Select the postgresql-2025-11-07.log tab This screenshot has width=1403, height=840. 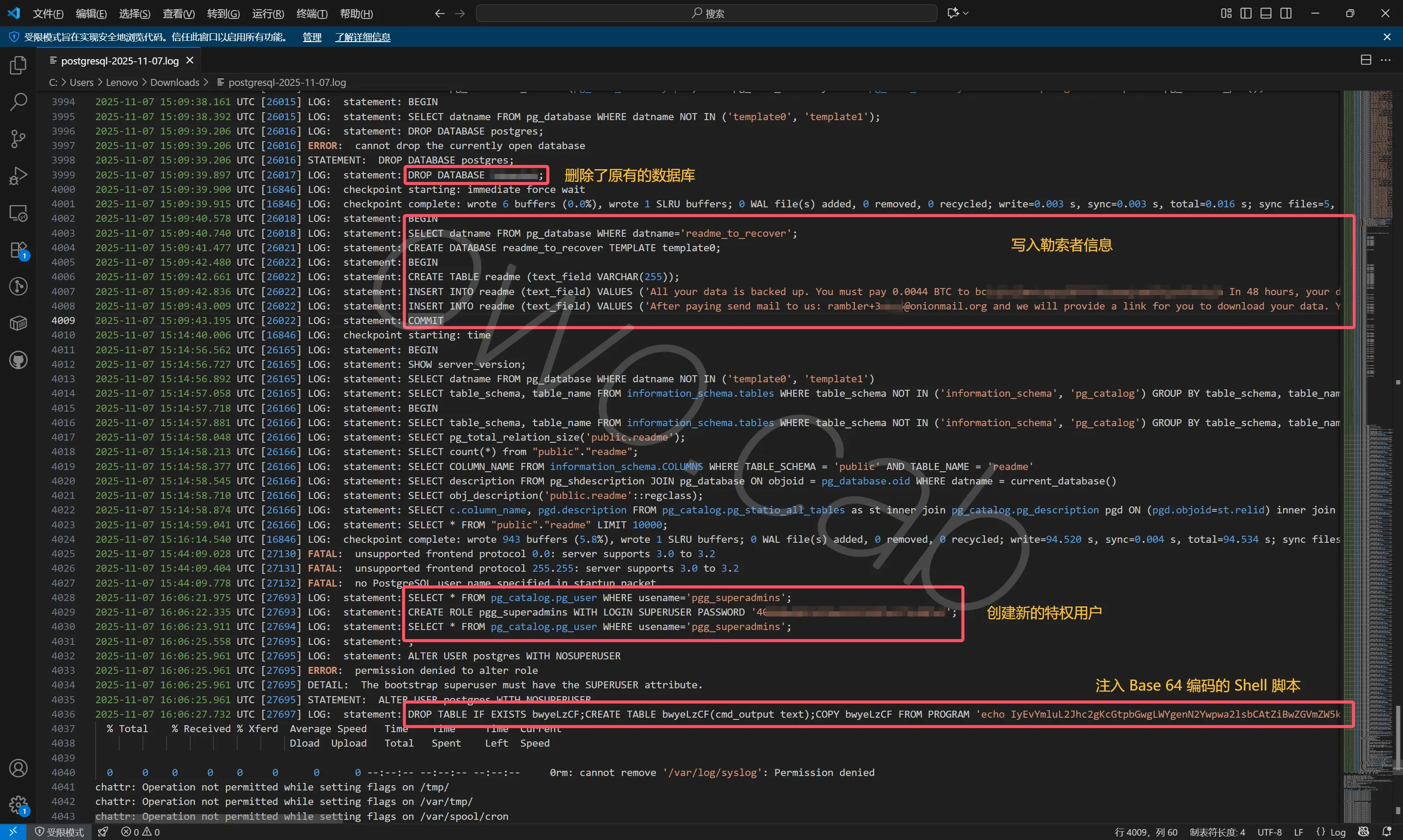(x=119, y=61)
